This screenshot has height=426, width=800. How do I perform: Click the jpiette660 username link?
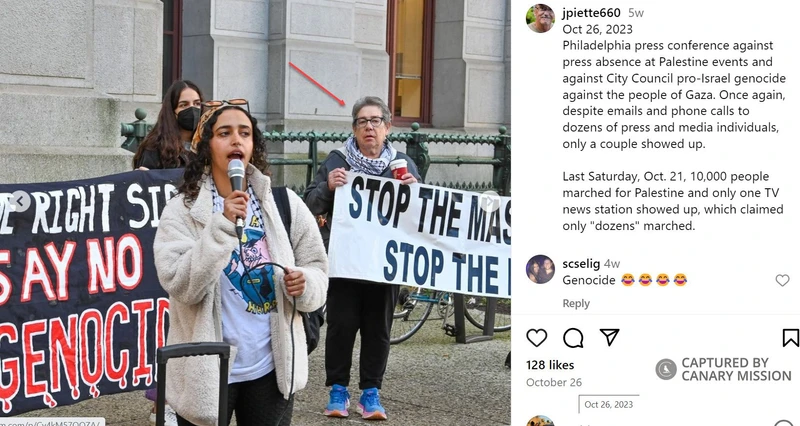click(x=591, y=13)
